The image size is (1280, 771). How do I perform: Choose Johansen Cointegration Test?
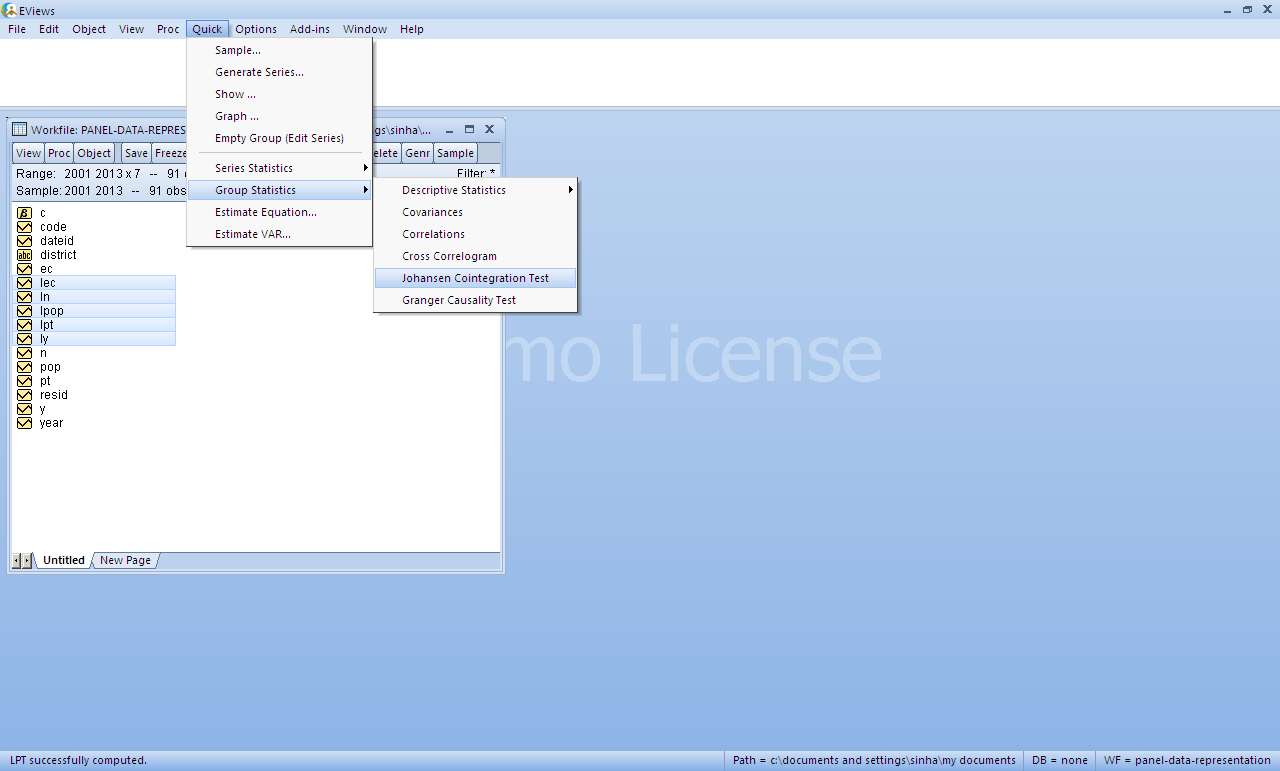click(x=476, y=278)
